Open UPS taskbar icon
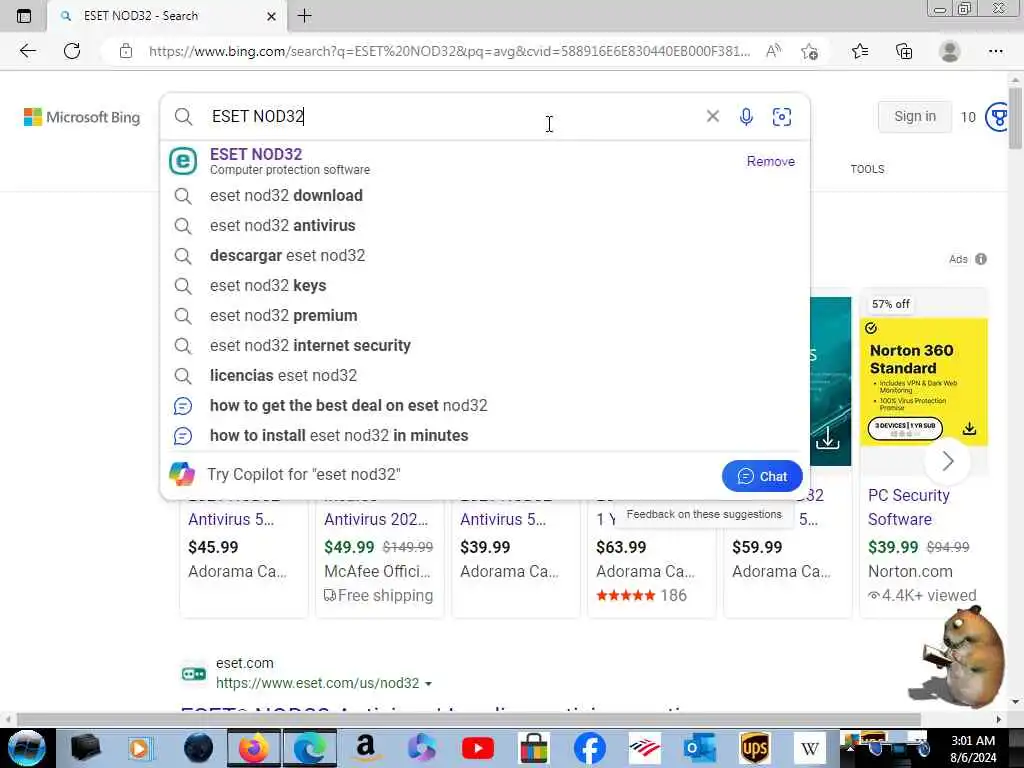 (x=755, y=748)
